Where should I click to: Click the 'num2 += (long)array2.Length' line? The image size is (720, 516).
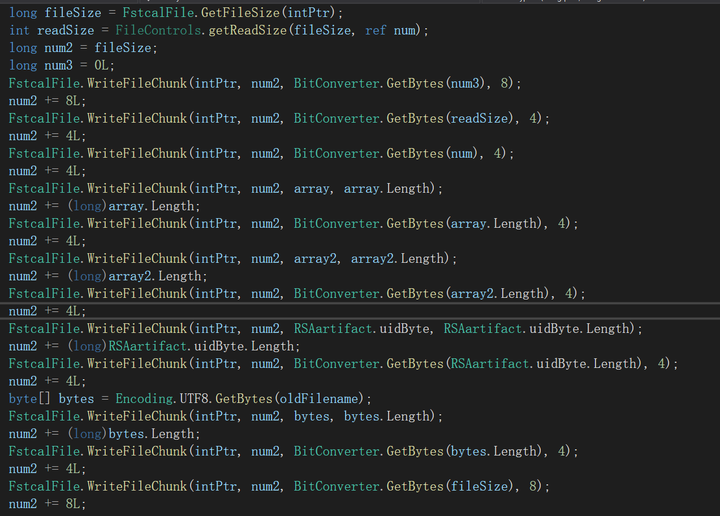coord(108,276)
